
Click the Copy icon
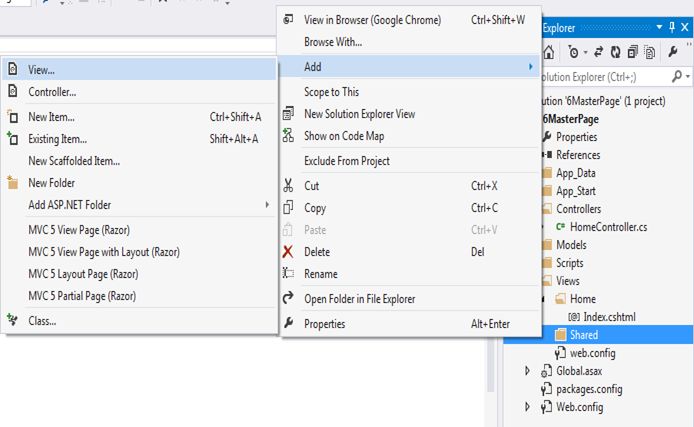[288, 207]
